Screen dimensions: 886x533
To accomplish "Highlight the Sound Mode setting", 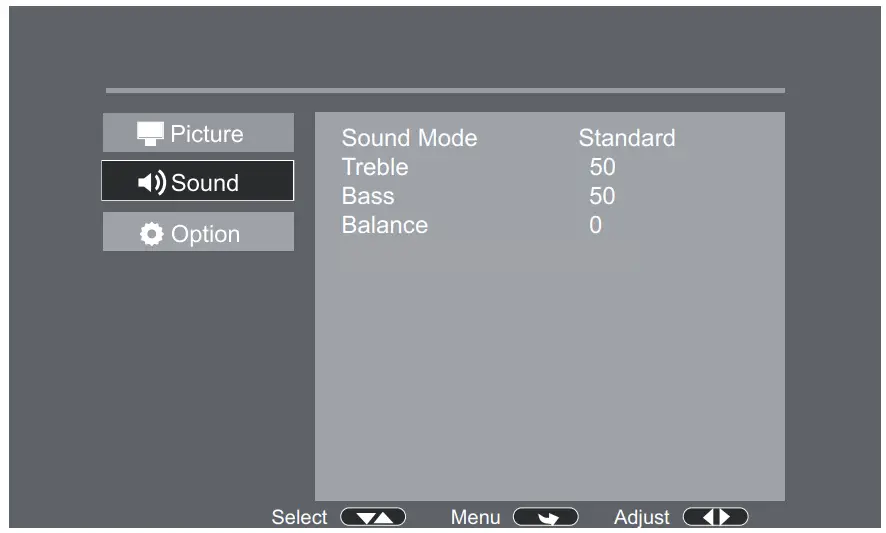I will pyautogui.click(x=409, y=138).
